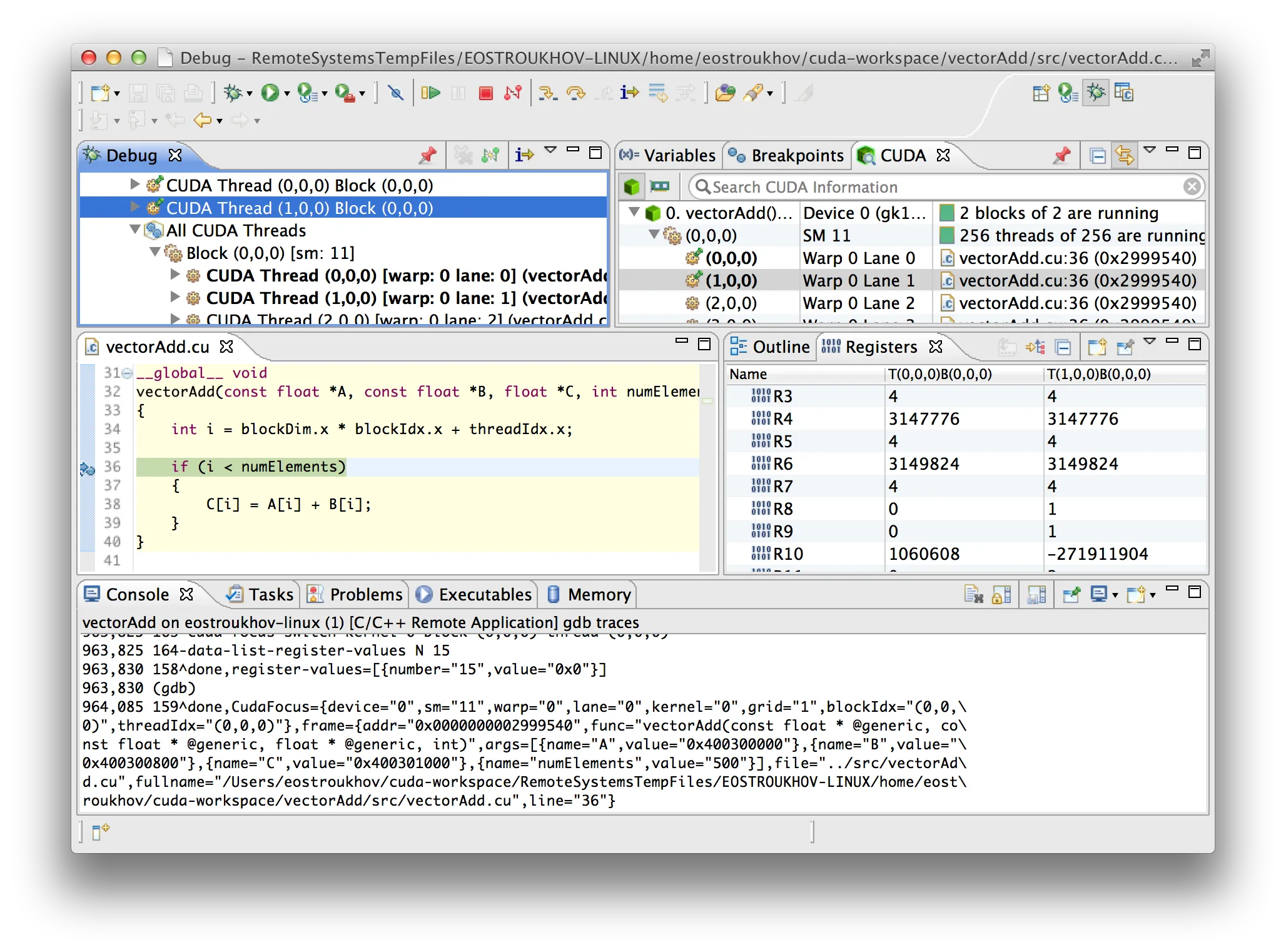Toggle Link with Debug view arrows in CUDA tab
This screenshot has height=952, width=1286.
pos(1124,154)
